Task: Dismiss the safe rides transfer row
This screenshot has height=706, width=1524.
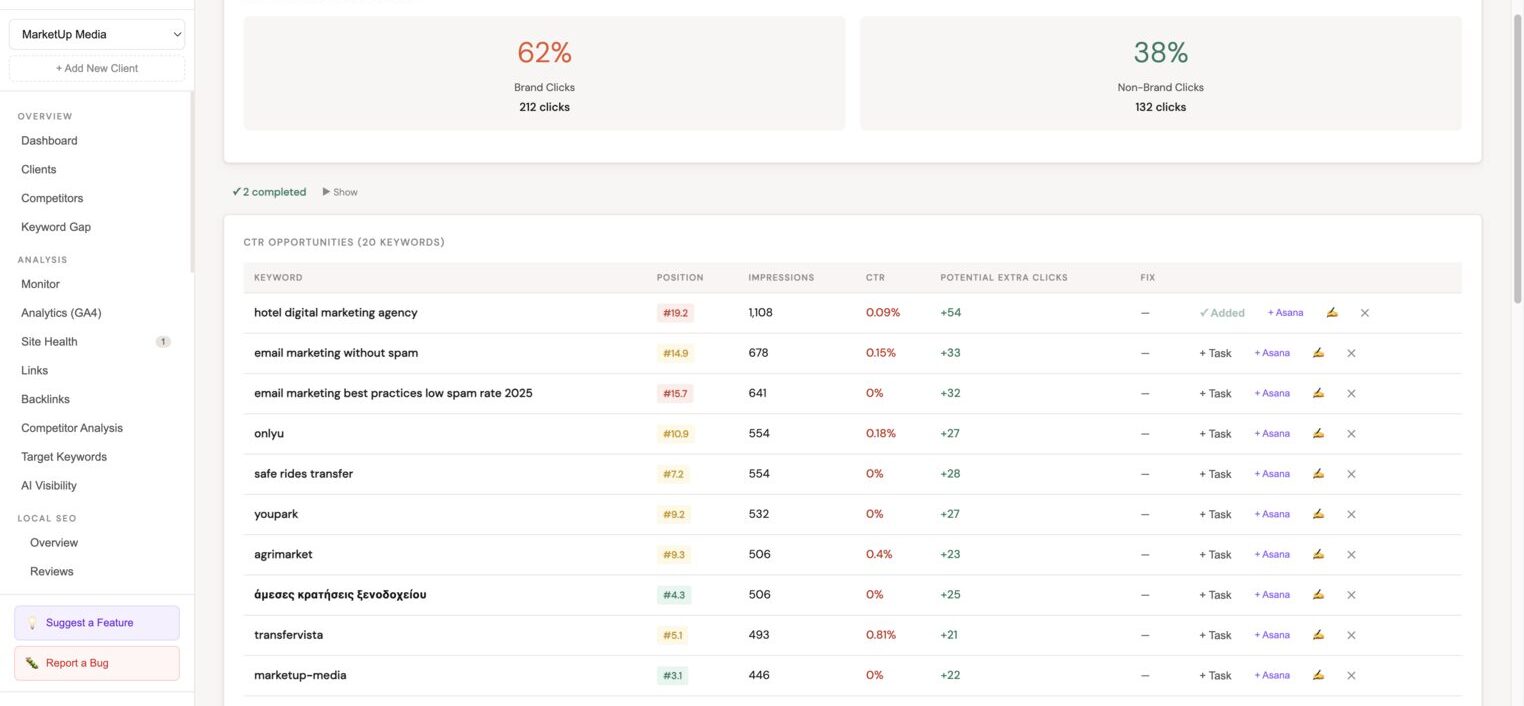Action: click(x=1351, y=474)
